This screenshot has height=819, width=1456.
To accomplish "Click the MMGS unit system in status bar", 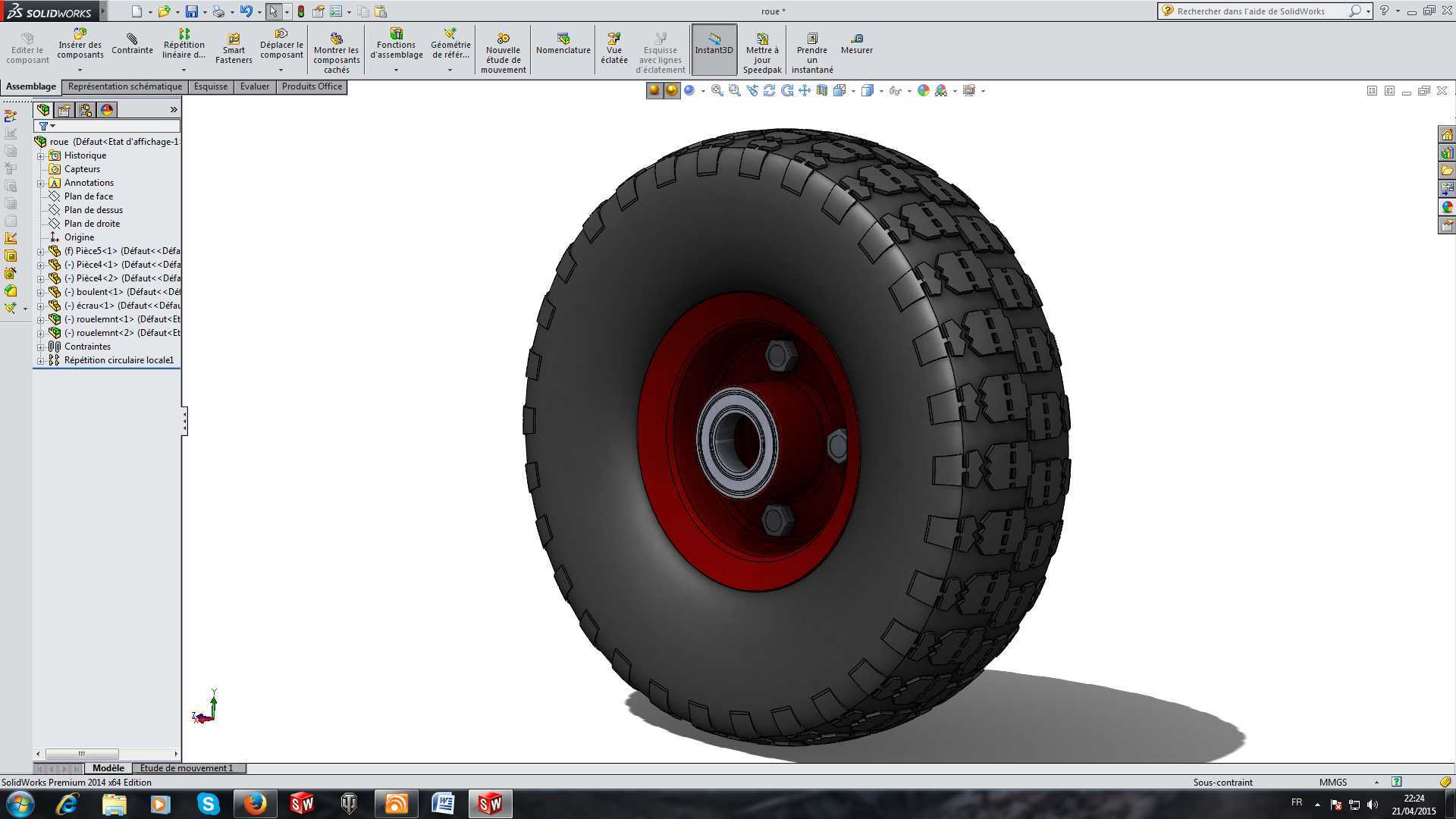I will tap(1333, 783).
